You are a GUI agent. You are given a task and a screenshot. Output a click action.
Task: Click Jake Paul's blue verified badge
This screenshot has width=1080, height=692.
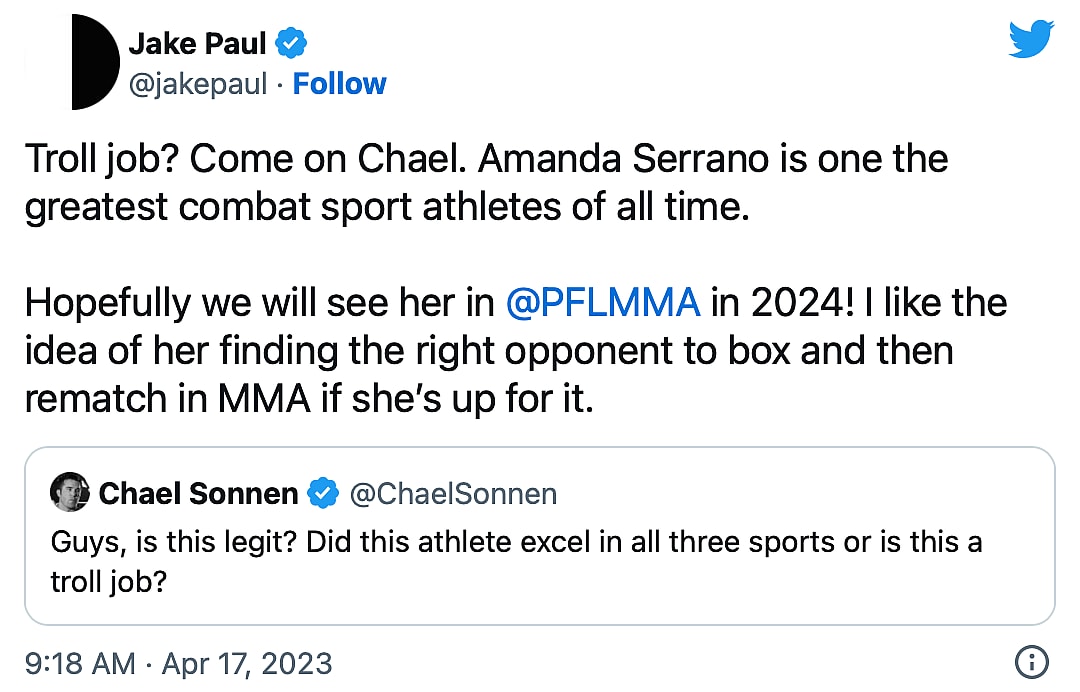coord(291,43)
